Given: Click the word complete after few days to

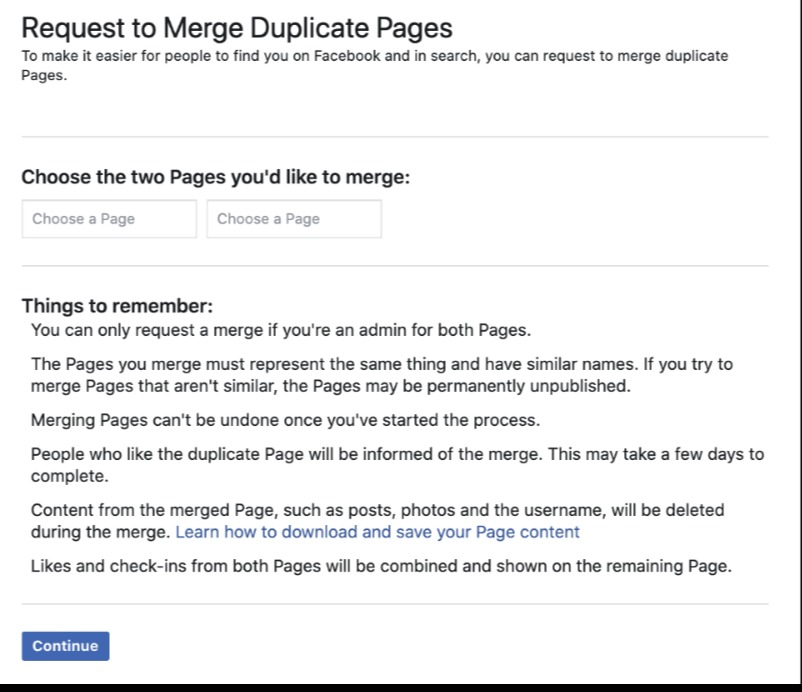Looking at the screenshot, I should pyautogui.click(x=70, y=476).
